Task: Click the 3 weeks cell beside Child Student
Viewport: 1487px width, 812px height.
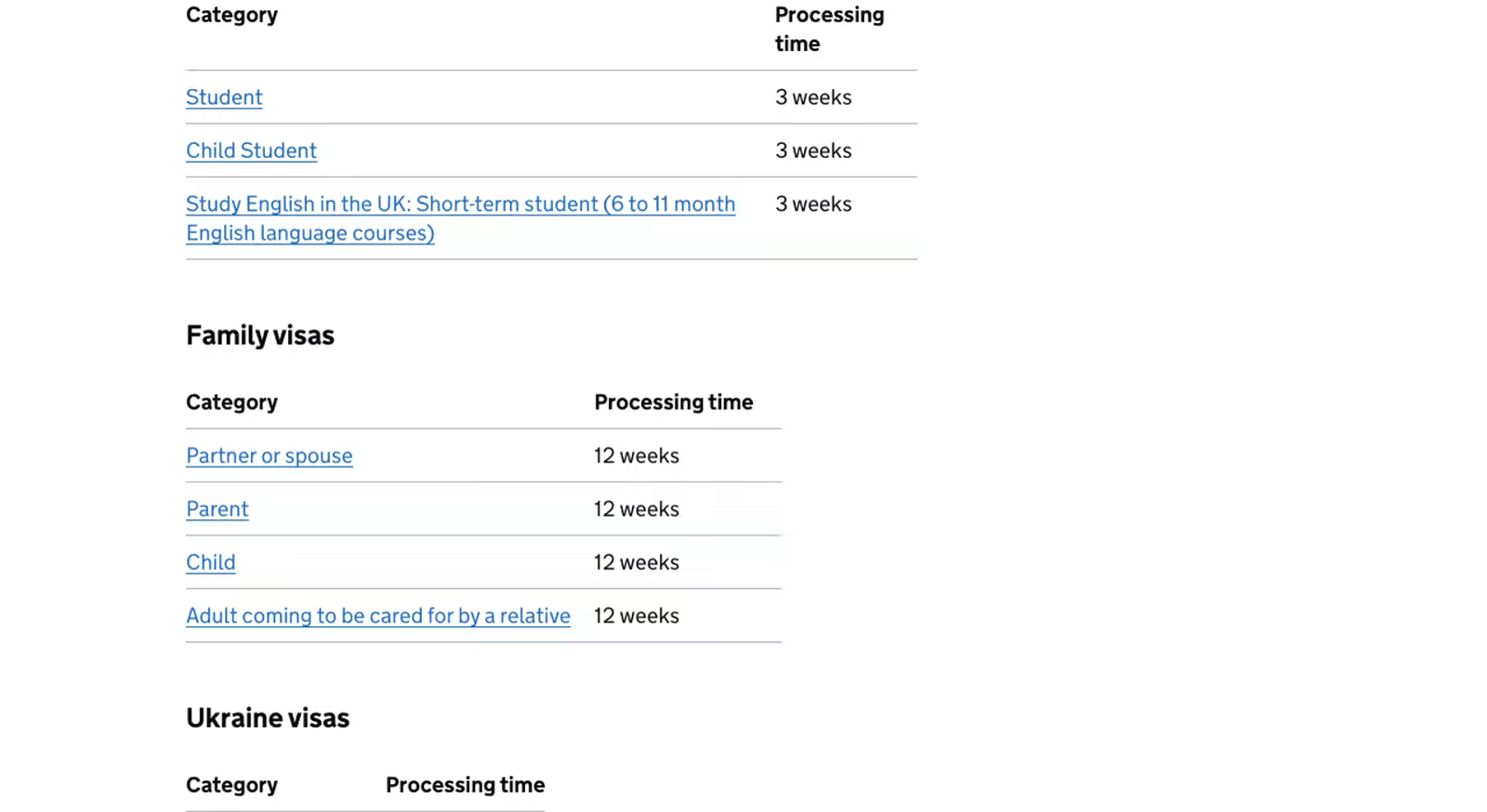Action: click(813, 150)
